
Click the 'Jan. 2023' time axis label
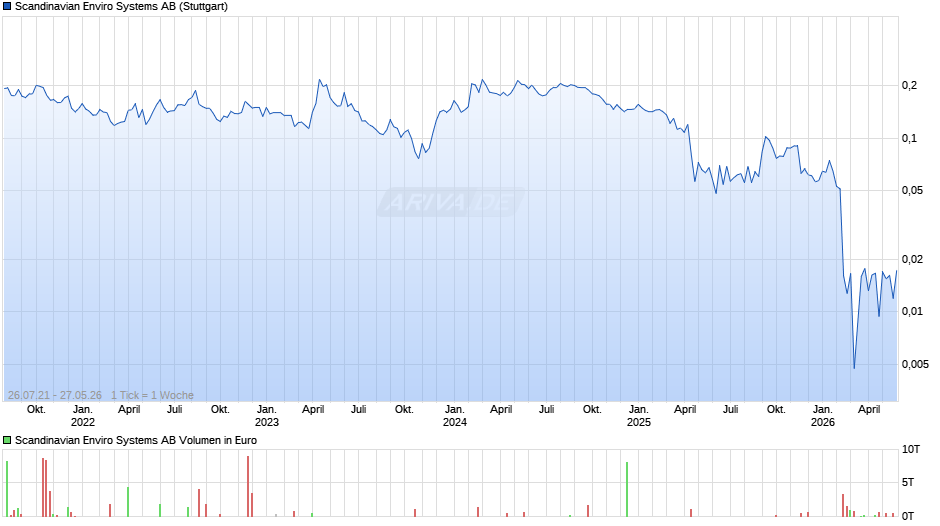[267, 416]
